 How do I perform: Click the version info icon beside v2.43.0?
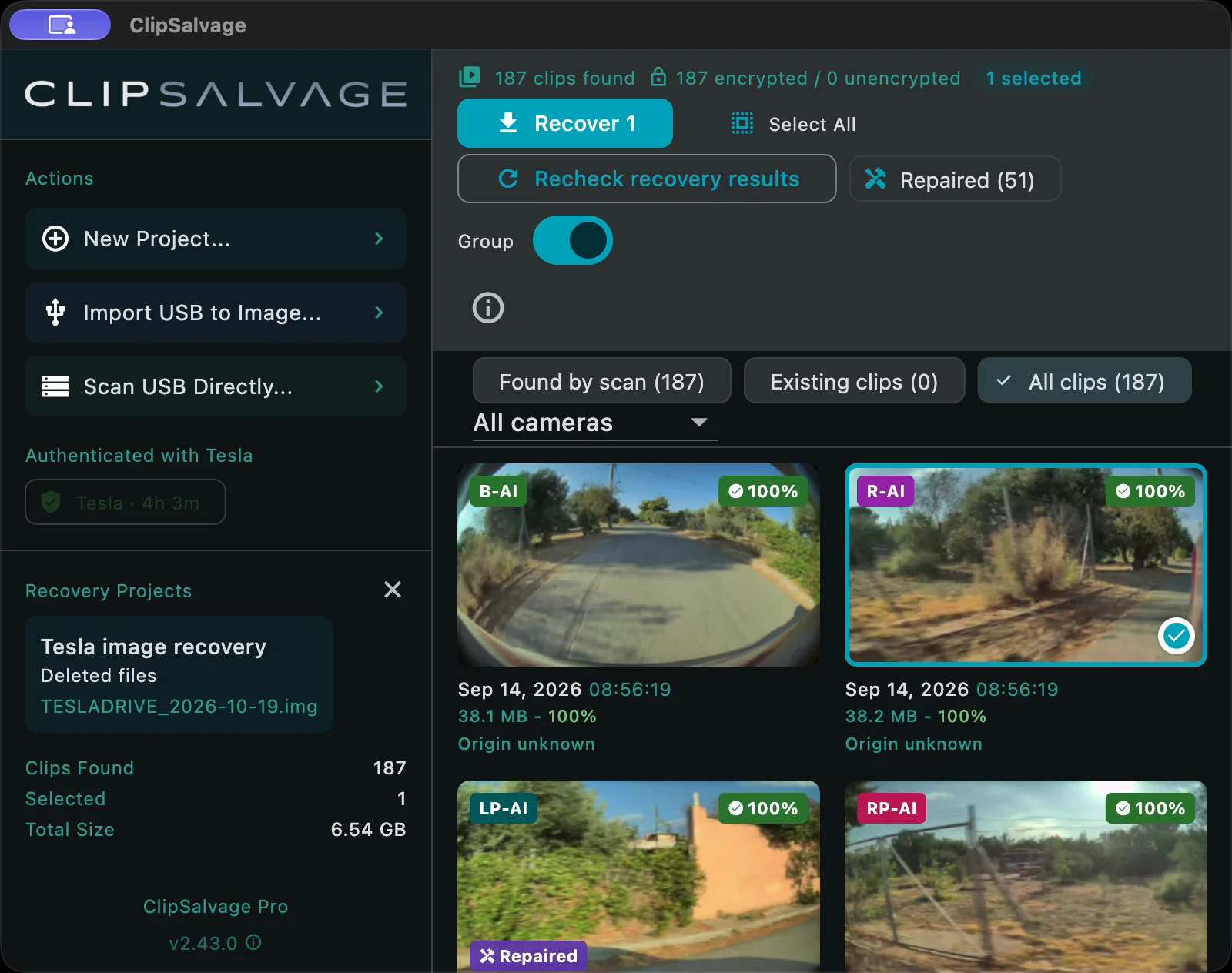click(x=254, y=942)
